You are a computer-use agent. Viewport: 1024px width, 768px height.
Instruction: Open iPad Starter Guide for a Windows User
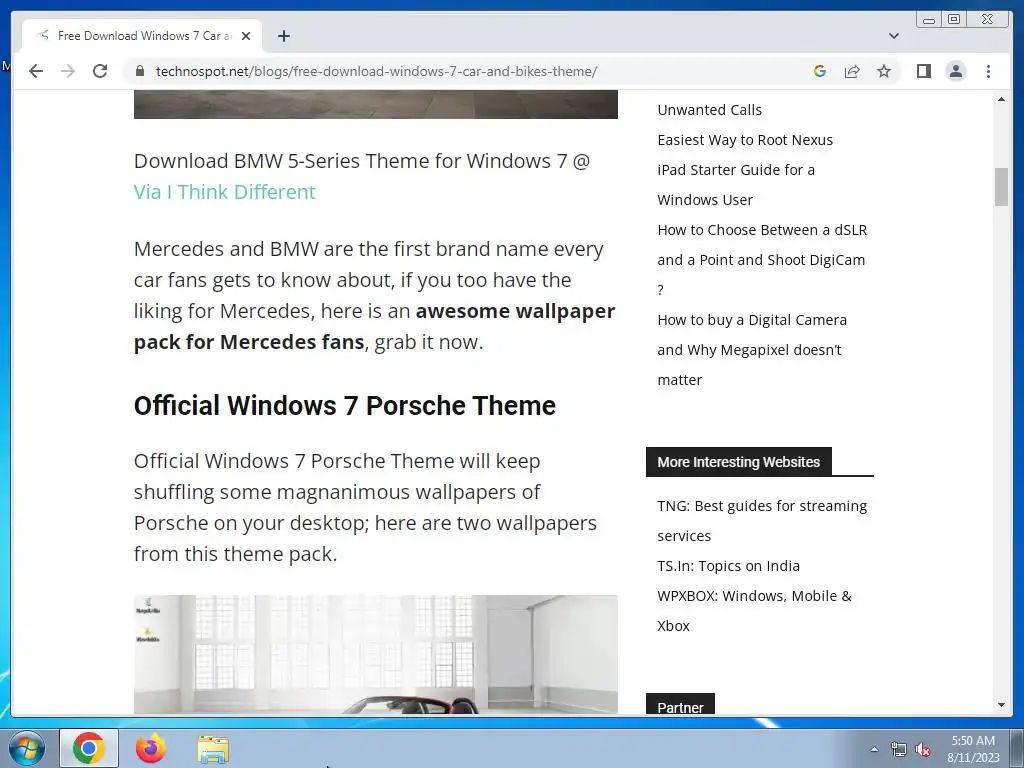736,185
